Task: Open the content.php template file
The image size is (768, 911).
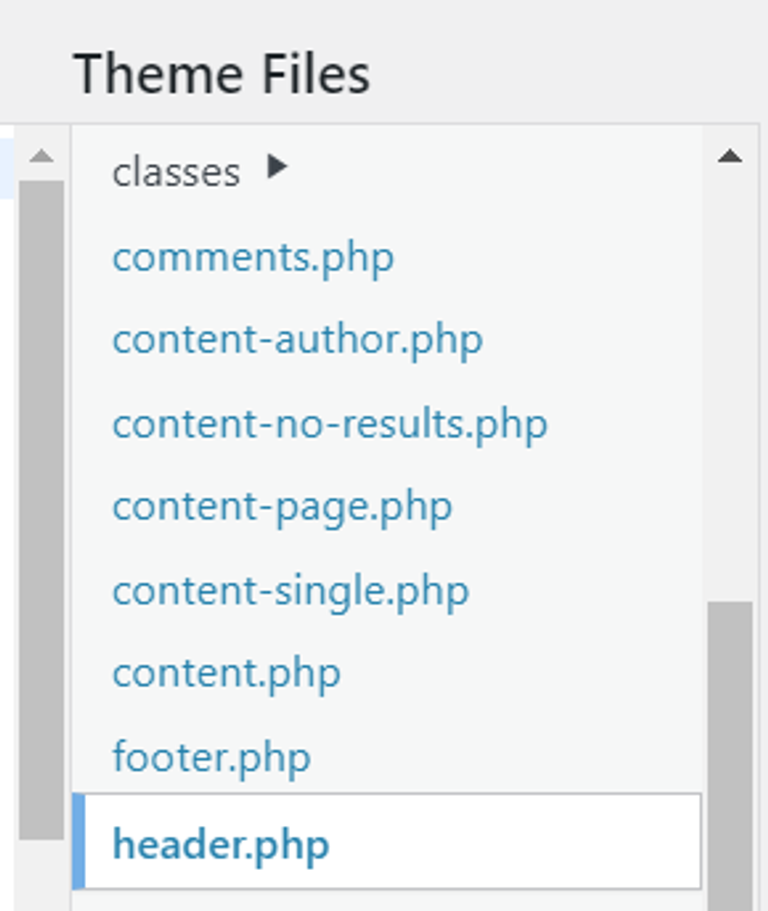Action: click(227, 675)
